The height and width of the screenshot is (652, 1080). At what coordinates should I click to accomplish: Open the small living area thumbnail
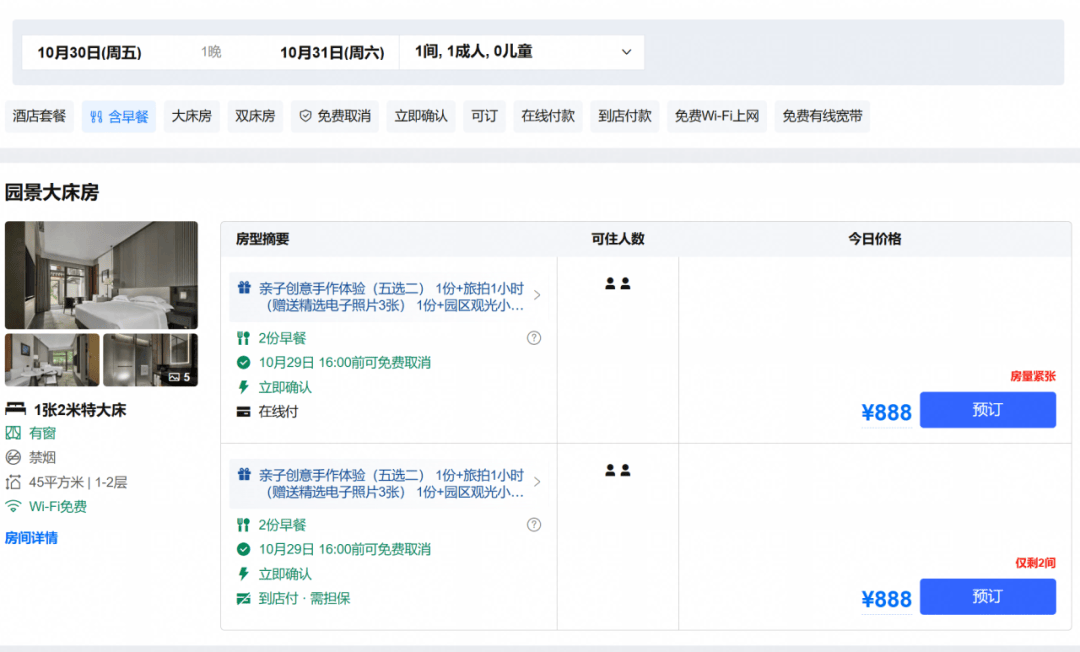click(52, 359)
